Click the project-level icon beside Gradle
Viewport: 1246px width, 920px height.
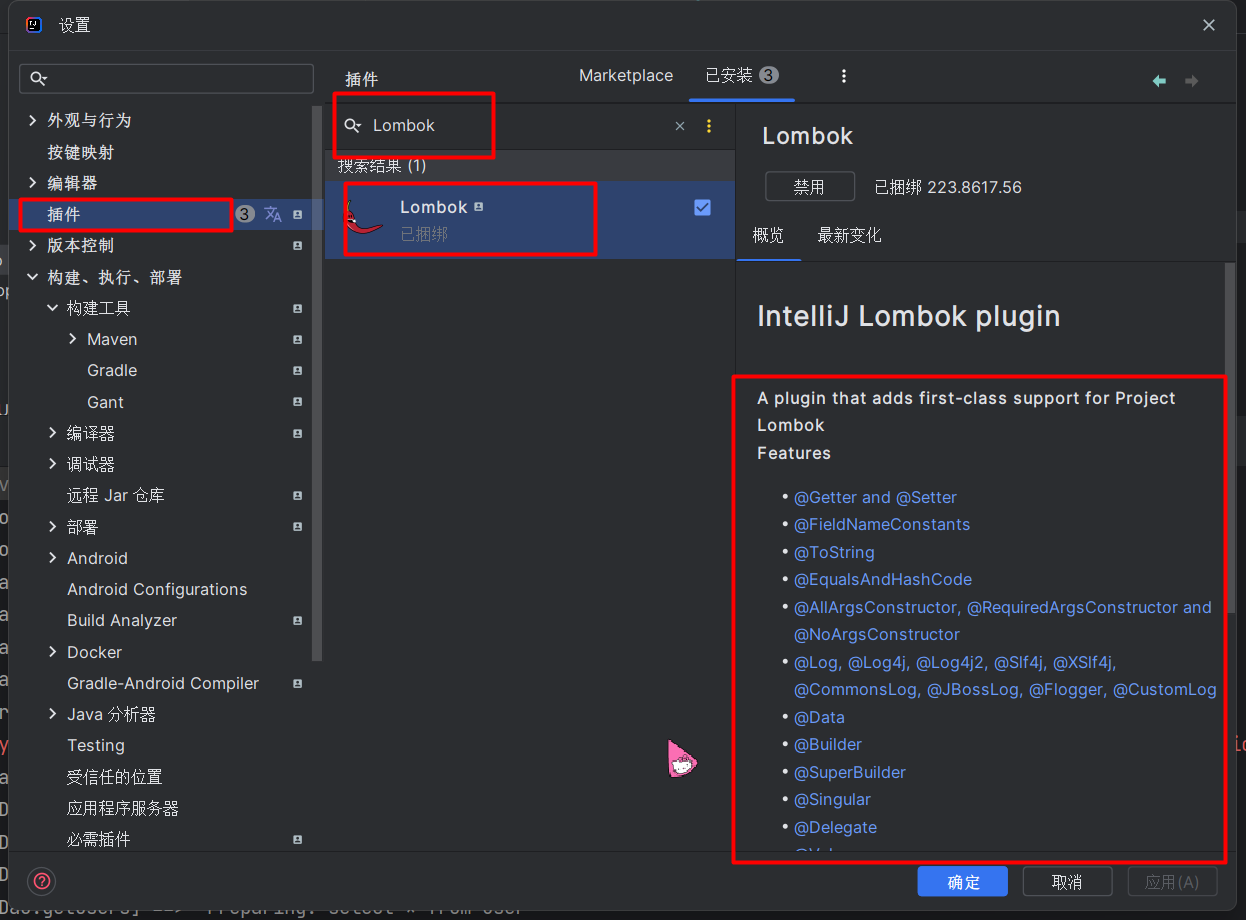297,371
